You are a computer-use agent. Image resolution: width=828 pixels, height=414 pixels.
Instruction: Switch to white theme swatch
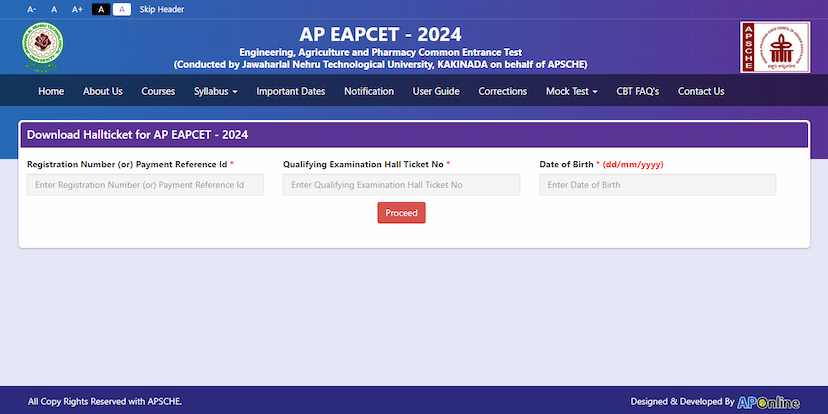tap(122, 10)
